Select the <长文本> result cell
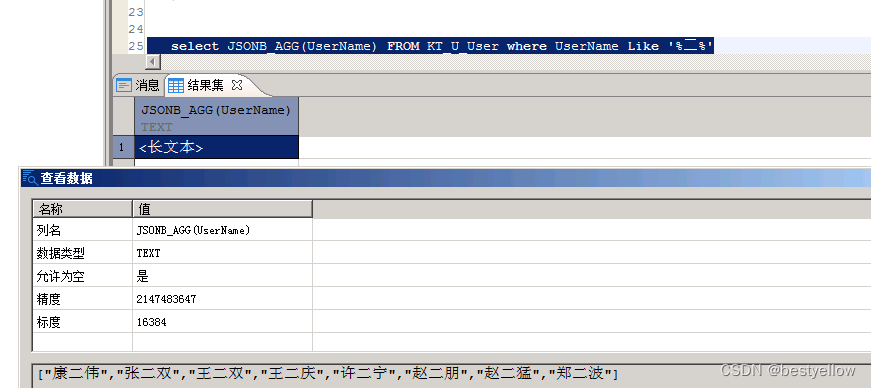This screenshot has height=388, width=871. click(x=216, y=148)
